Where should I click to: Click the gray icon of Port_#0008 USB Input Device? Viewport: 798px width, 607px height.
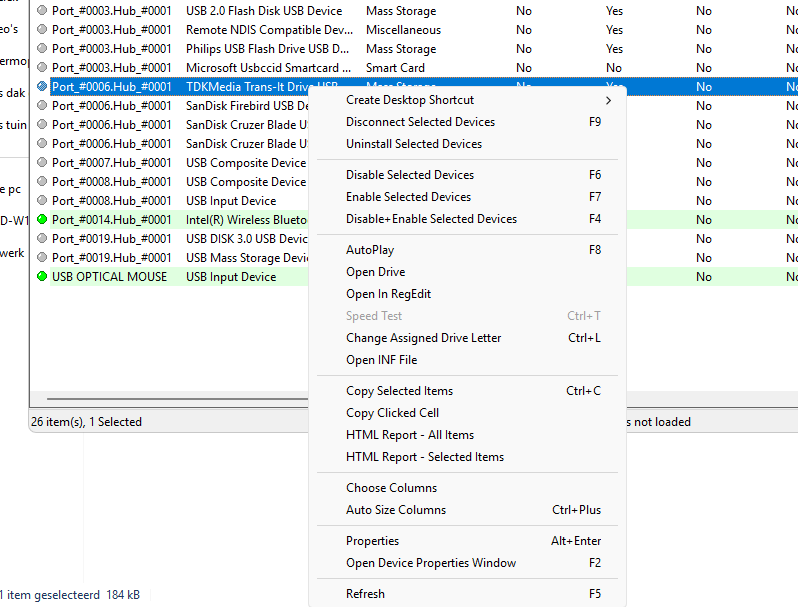[42, 200]
